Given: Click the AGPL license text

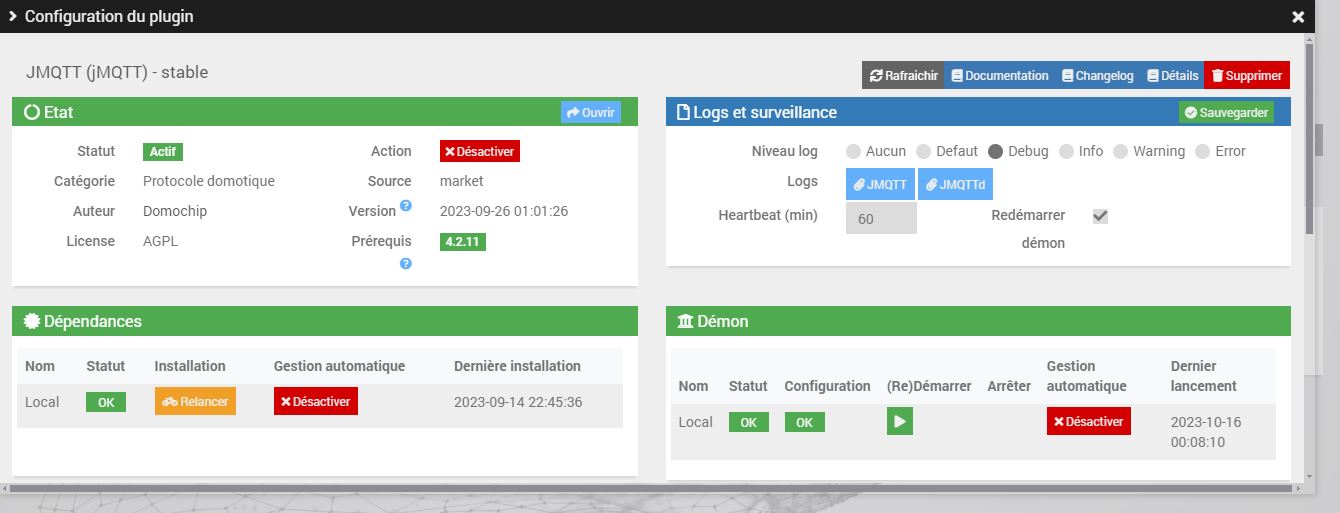Looking at the screenshot, I should (x=159, y=241).
